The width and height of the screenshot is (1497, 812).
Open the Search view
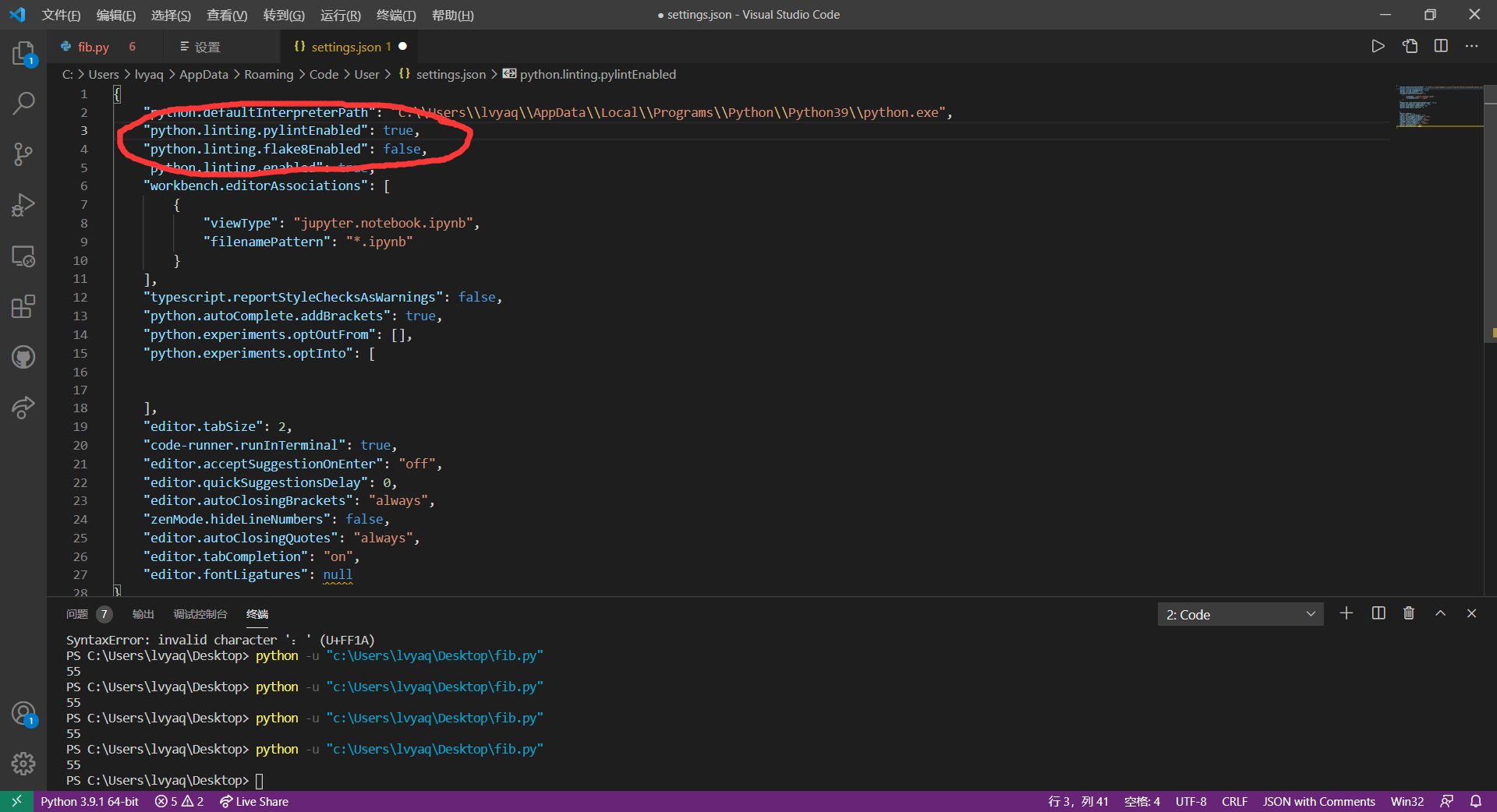(23, 103)
